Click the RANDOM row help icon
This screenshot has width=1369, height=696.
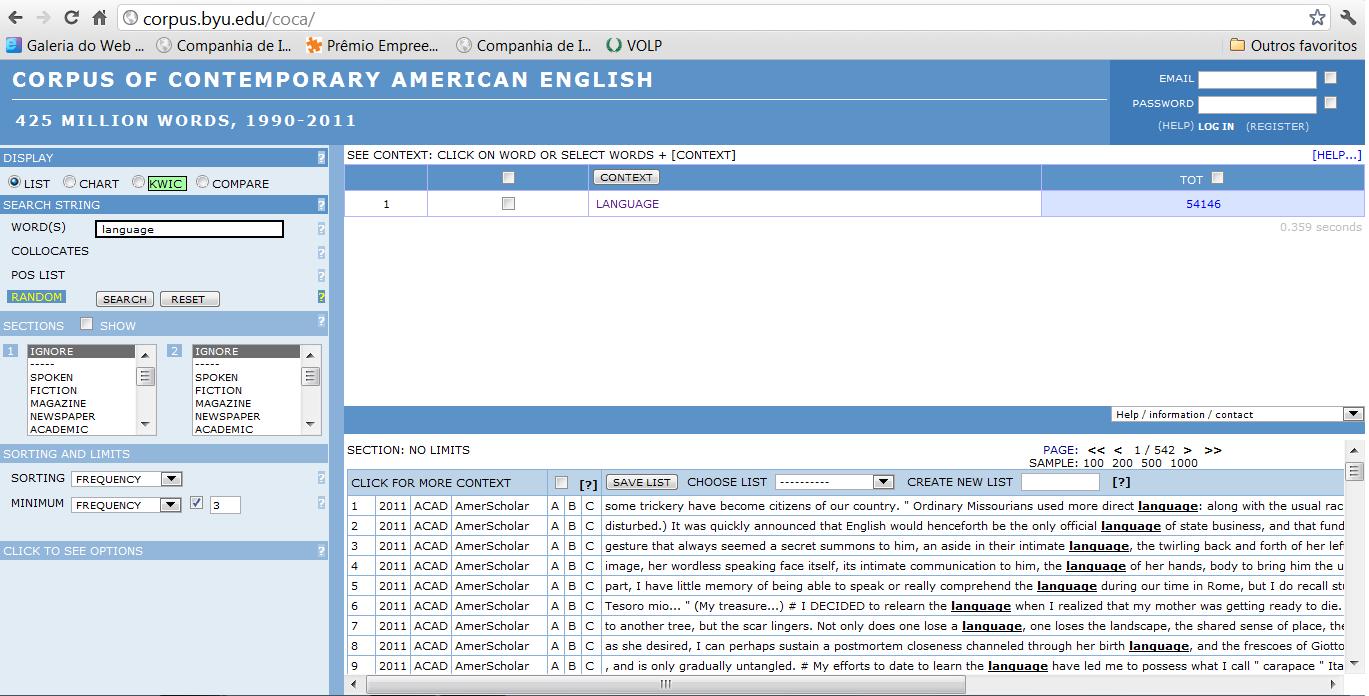pos(321,297)
